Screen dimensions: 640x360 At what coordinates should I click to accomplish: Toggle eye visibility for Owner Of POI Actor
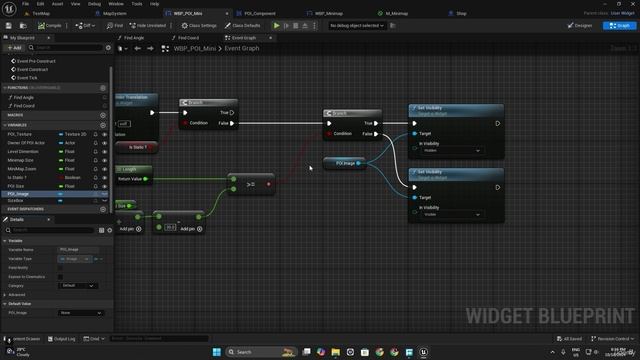[104, 143]
